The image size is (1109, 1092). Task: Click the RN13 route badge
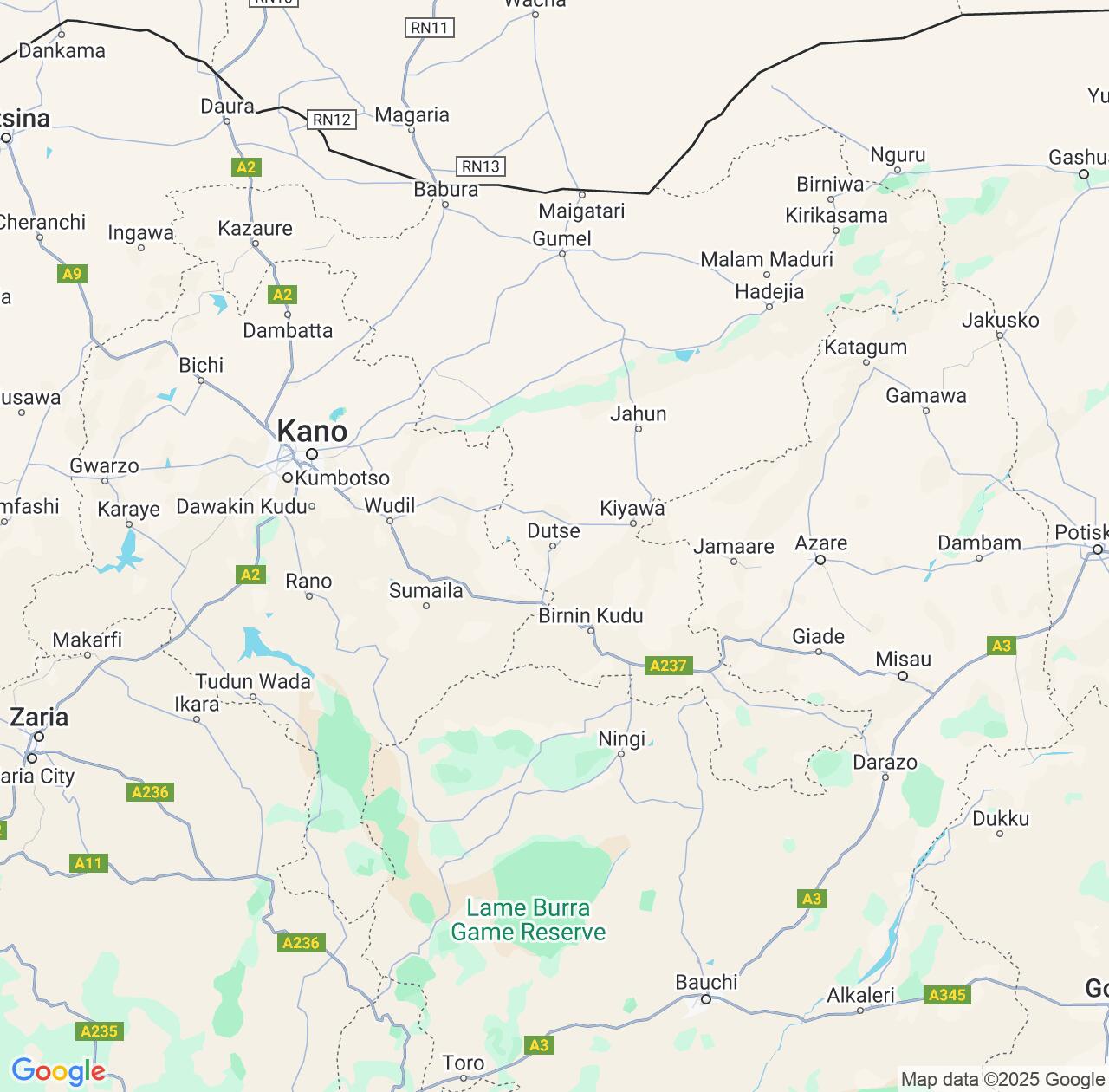pos(481,166)
